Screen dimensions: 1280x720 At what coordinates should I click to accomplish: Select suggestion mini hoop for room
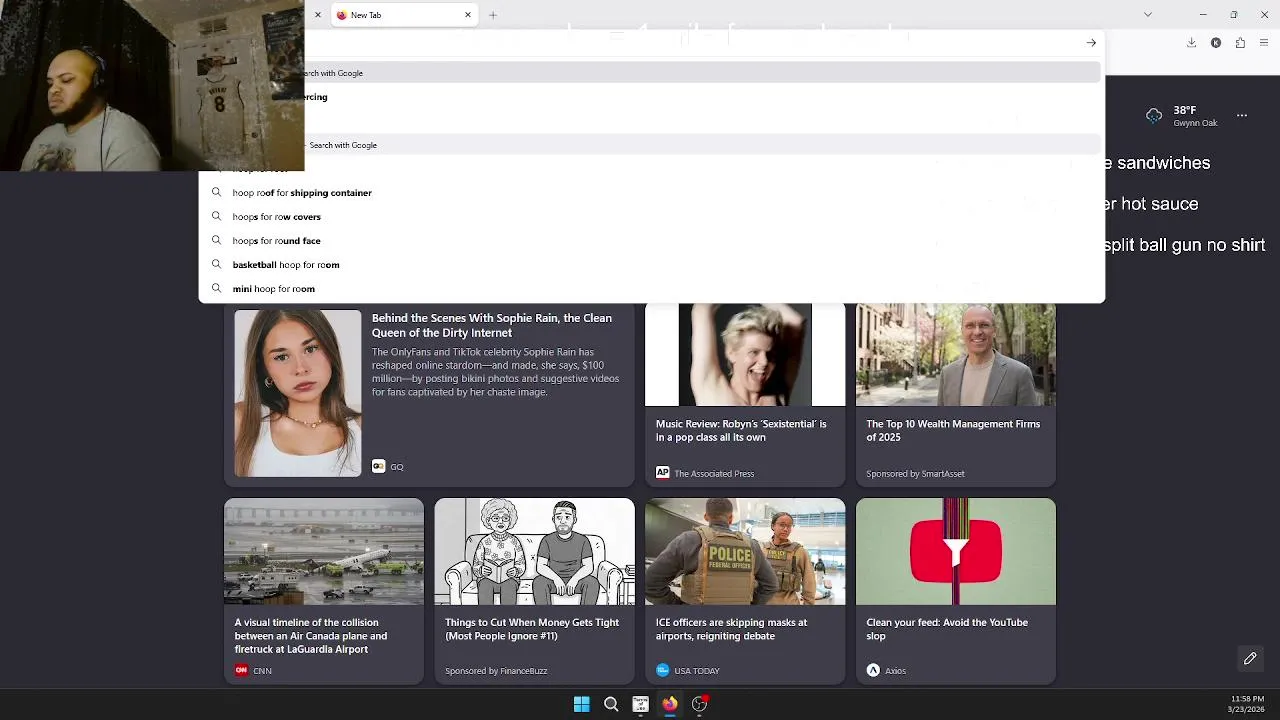tap(652, 289)
